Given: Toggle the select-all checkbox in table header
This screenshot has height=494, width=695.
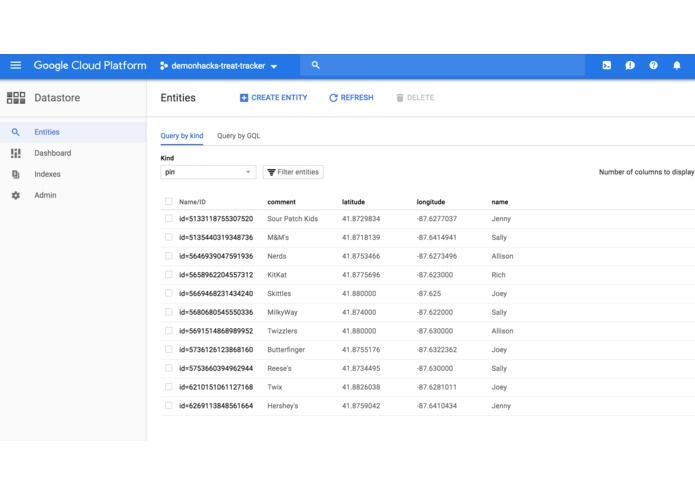Looking at the screenshot, I should [x=168, y=202].
